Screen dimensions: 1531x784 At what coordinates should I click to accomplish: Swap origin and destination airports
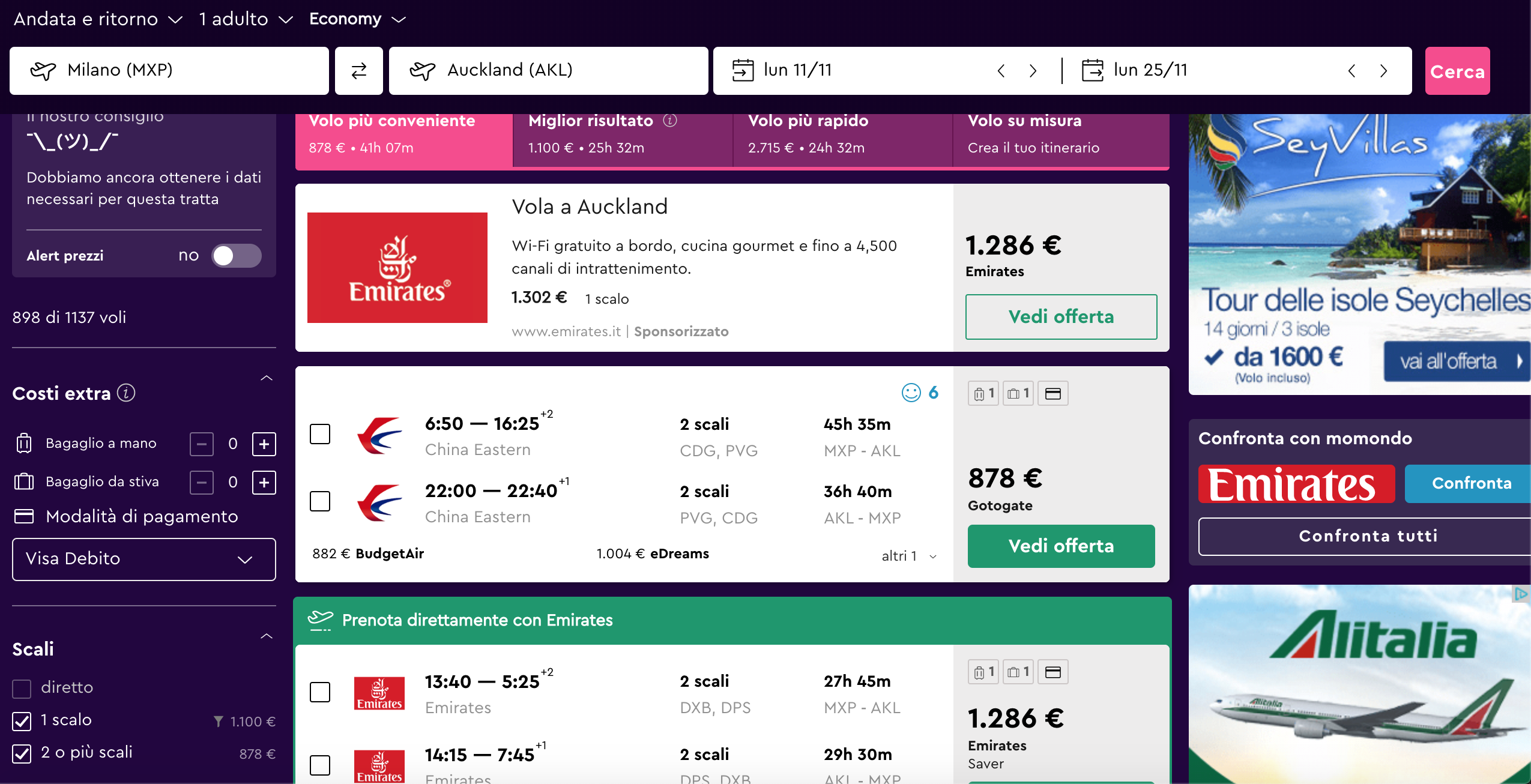click(x=358, y=71)
